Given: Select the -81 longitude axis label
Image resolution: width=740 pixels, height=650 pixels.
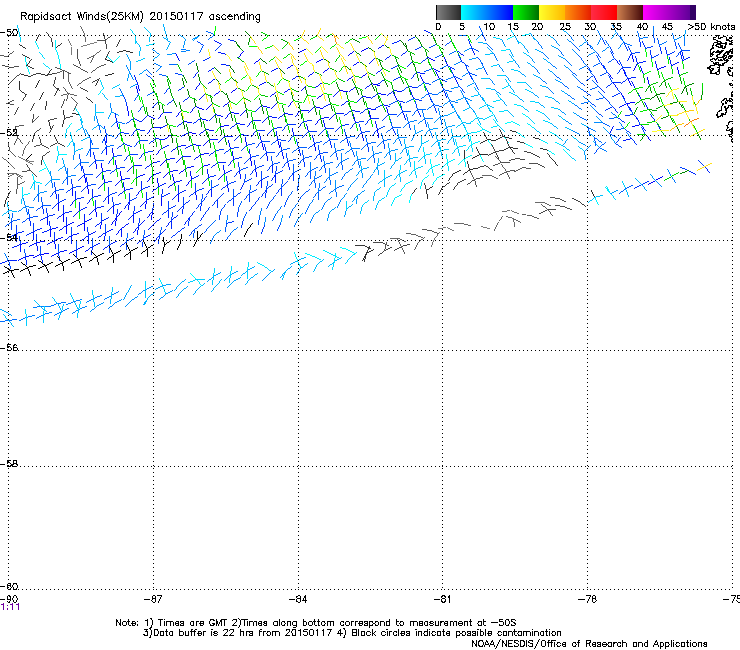Looking at the screenshot, I should (442, 599).
